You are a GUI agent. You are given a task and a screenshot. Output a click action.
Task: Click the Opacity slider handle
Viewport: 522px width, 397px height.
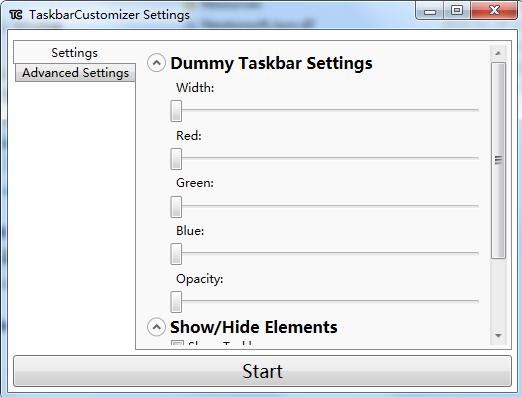tap(176, 302)
